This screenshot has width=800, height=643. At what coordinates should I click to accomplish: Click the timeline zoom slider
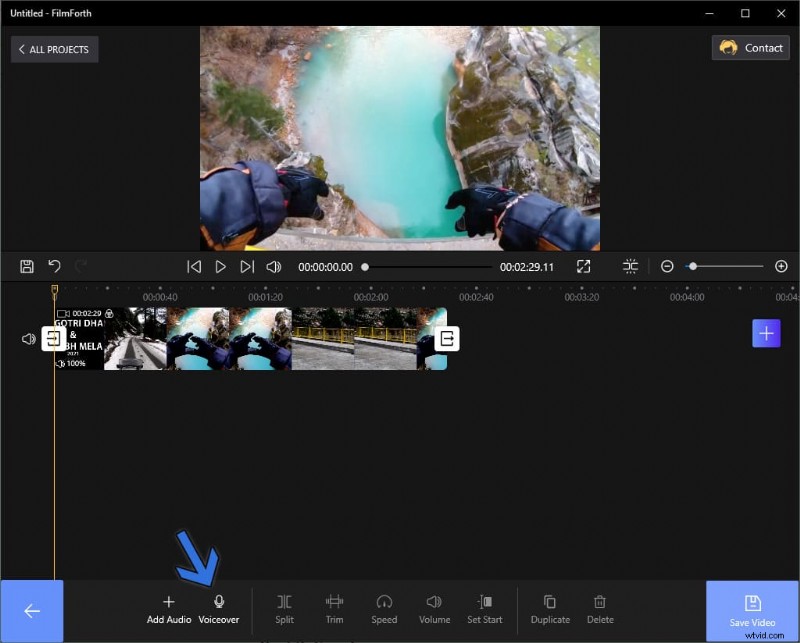(x=694, y=266)
